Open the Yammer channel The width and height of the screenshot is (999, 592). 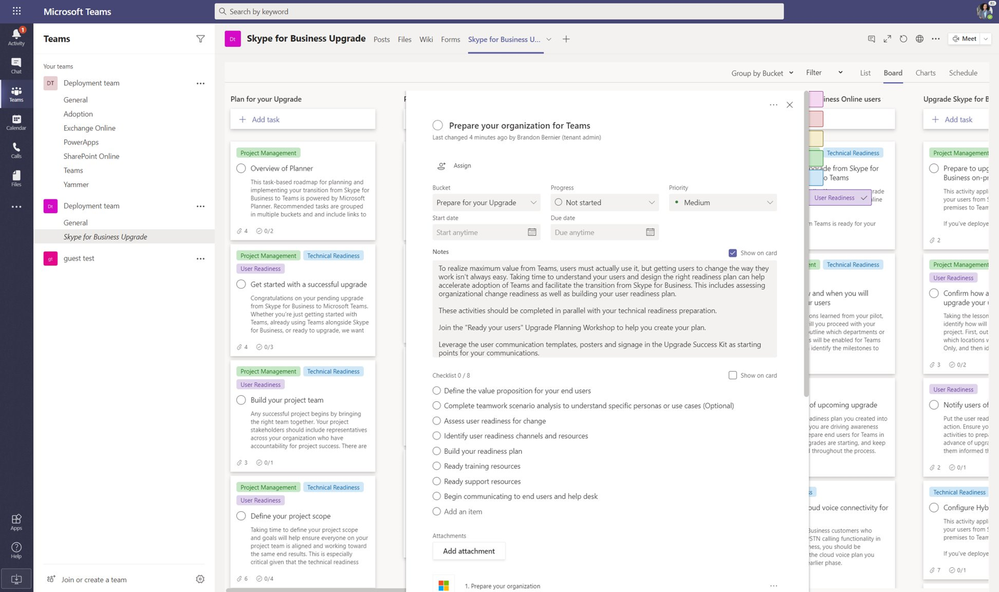[76, 185]
